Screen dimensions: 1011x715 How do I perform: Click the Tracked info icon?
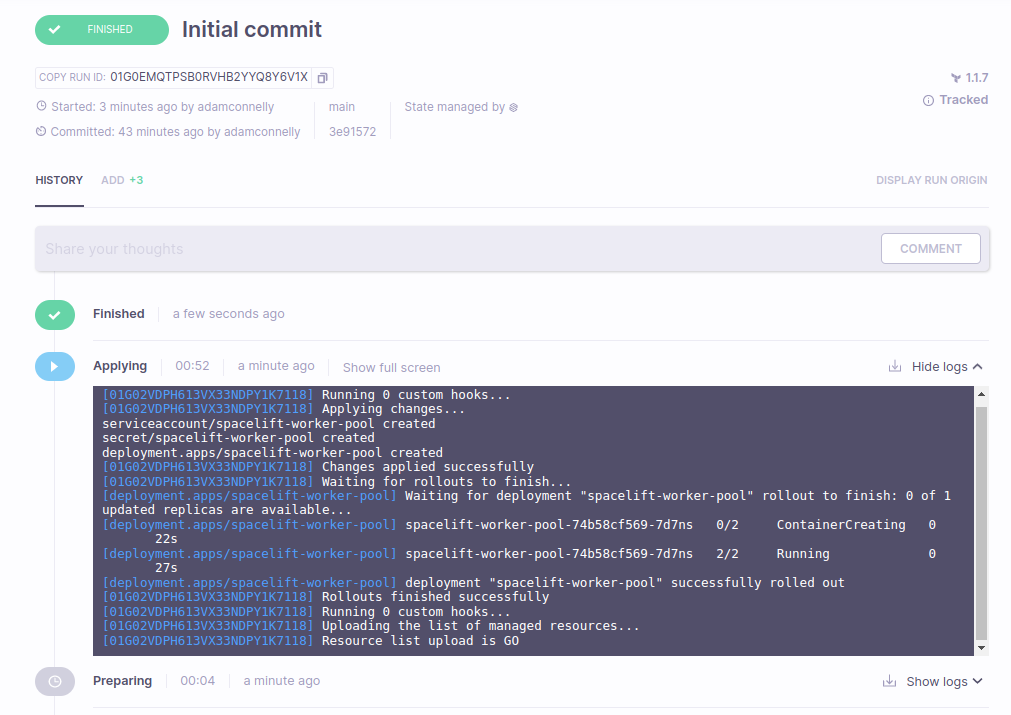[928, 101]
